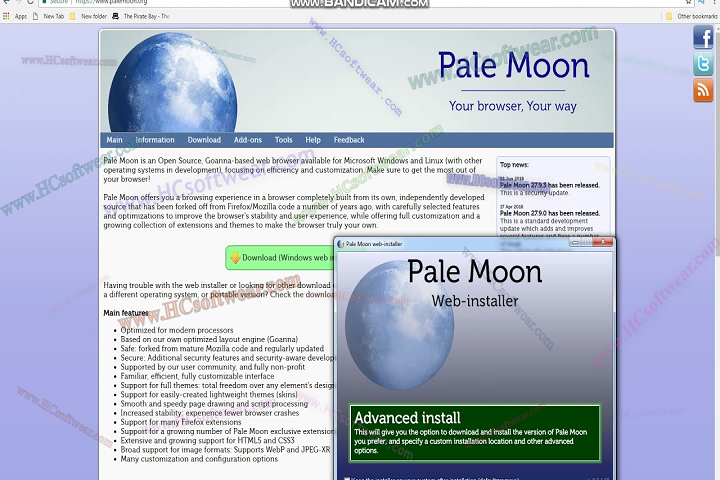720x480 pixels.
Task: Click the green Download (Windows web installer) button
Action: 281,257
